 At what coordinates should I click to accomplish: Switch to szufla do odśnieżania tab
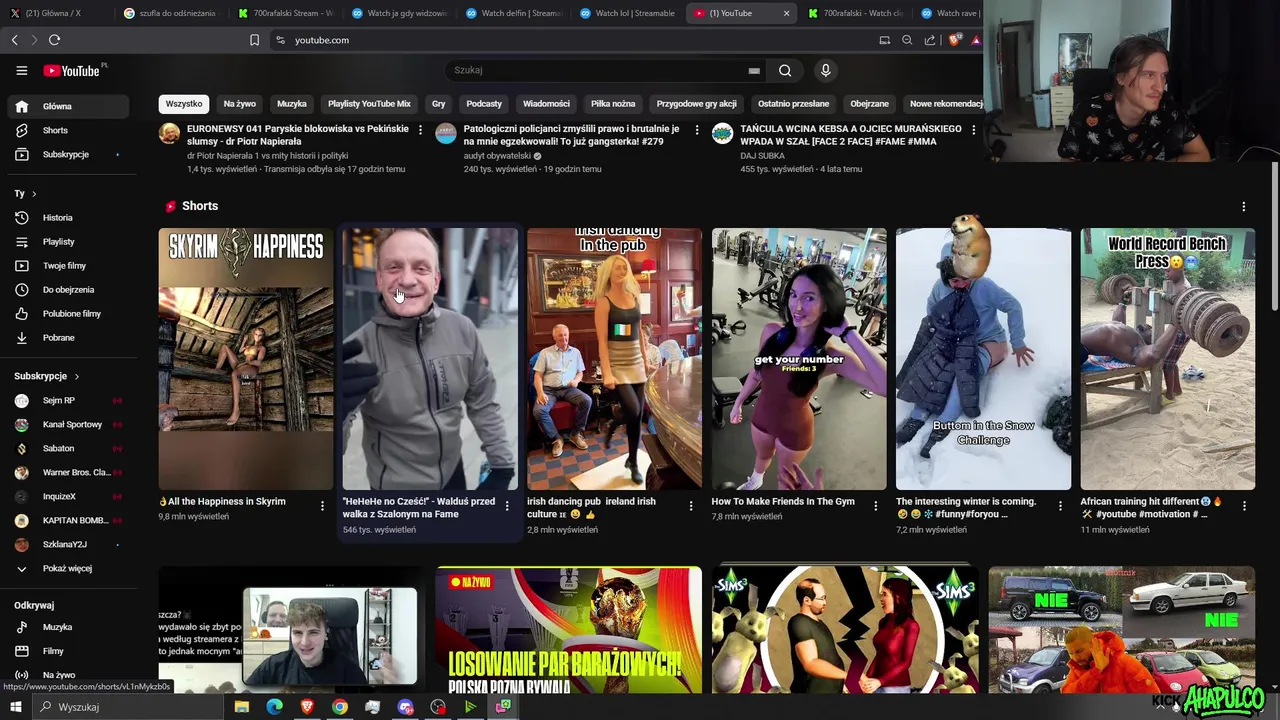coord(170,13)
